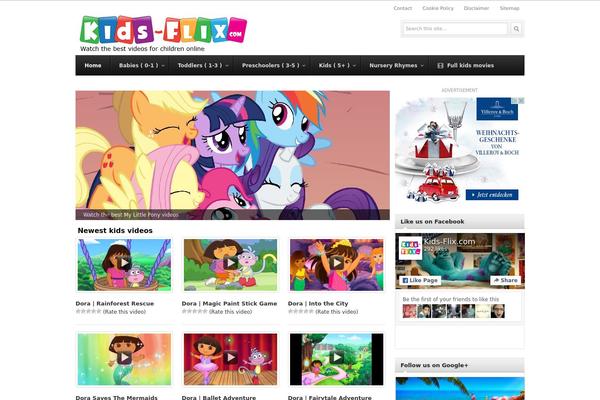Click the search magnifier icon button
This screenshot has width=600, height=400.
516,29
